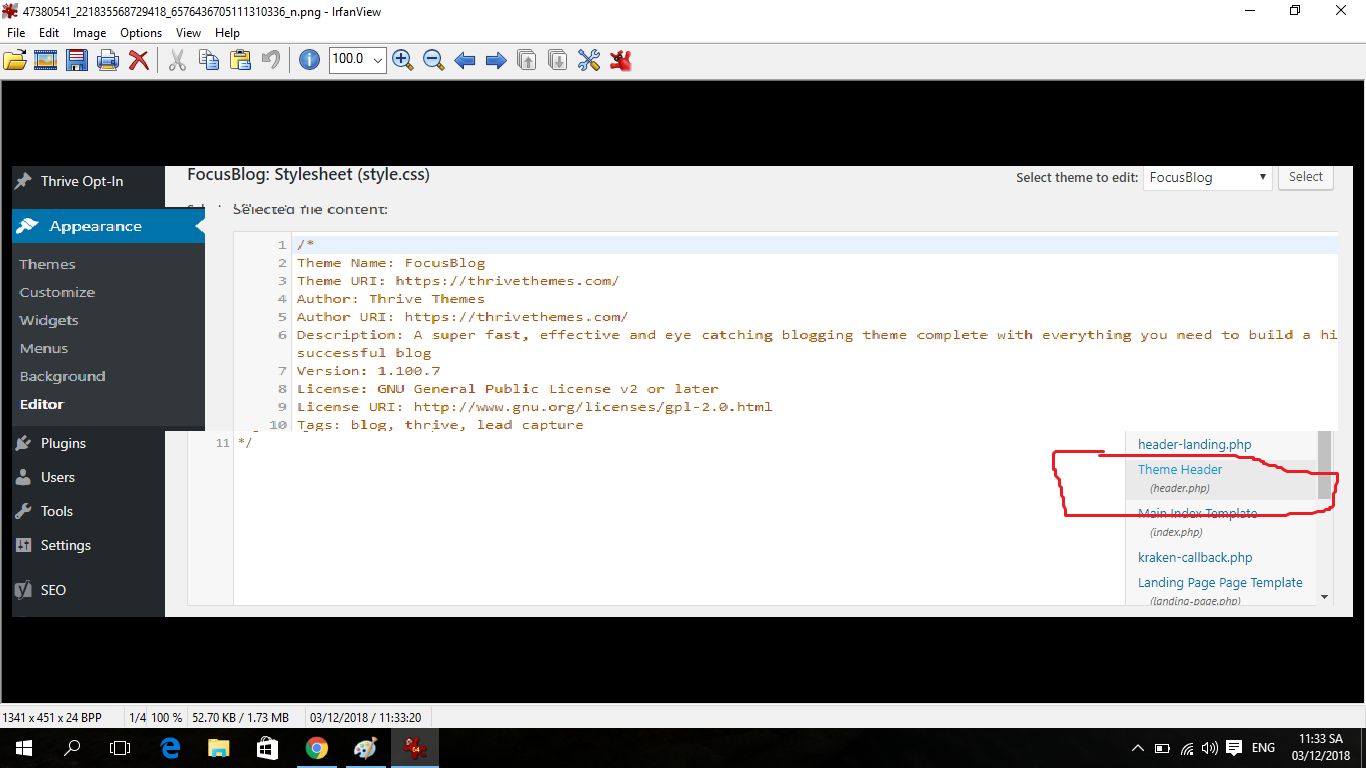1366x768 pixels.
Task: Click the Tools sidebar item in the image
Action: coord(57,511)
